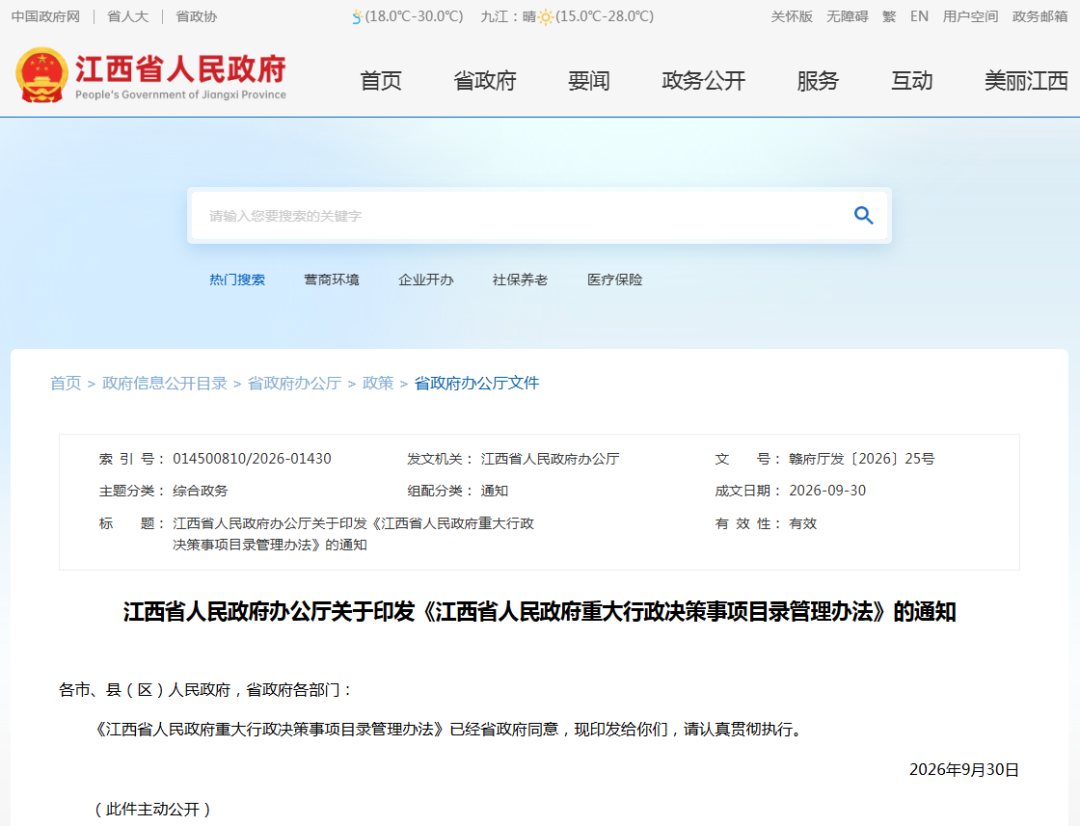
Task: Enable 无障碍 accessibility mode
Action: point(847,17)
